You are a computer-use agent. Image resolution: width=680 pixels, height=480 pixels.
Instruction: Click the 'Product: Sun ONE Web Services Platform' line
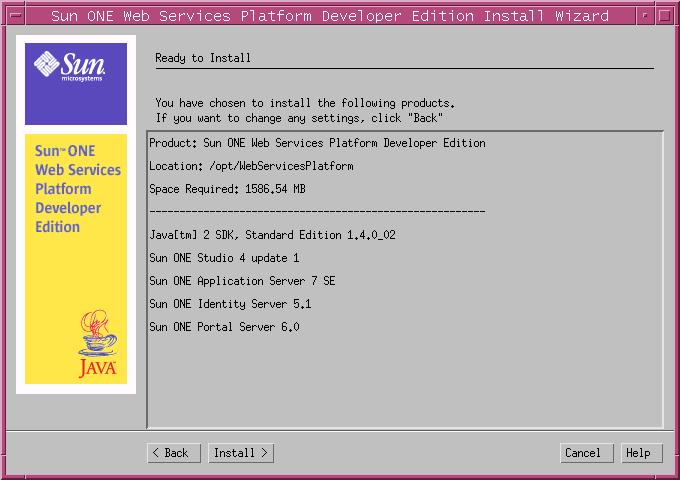pyautogui.click(x=317, y=143)
